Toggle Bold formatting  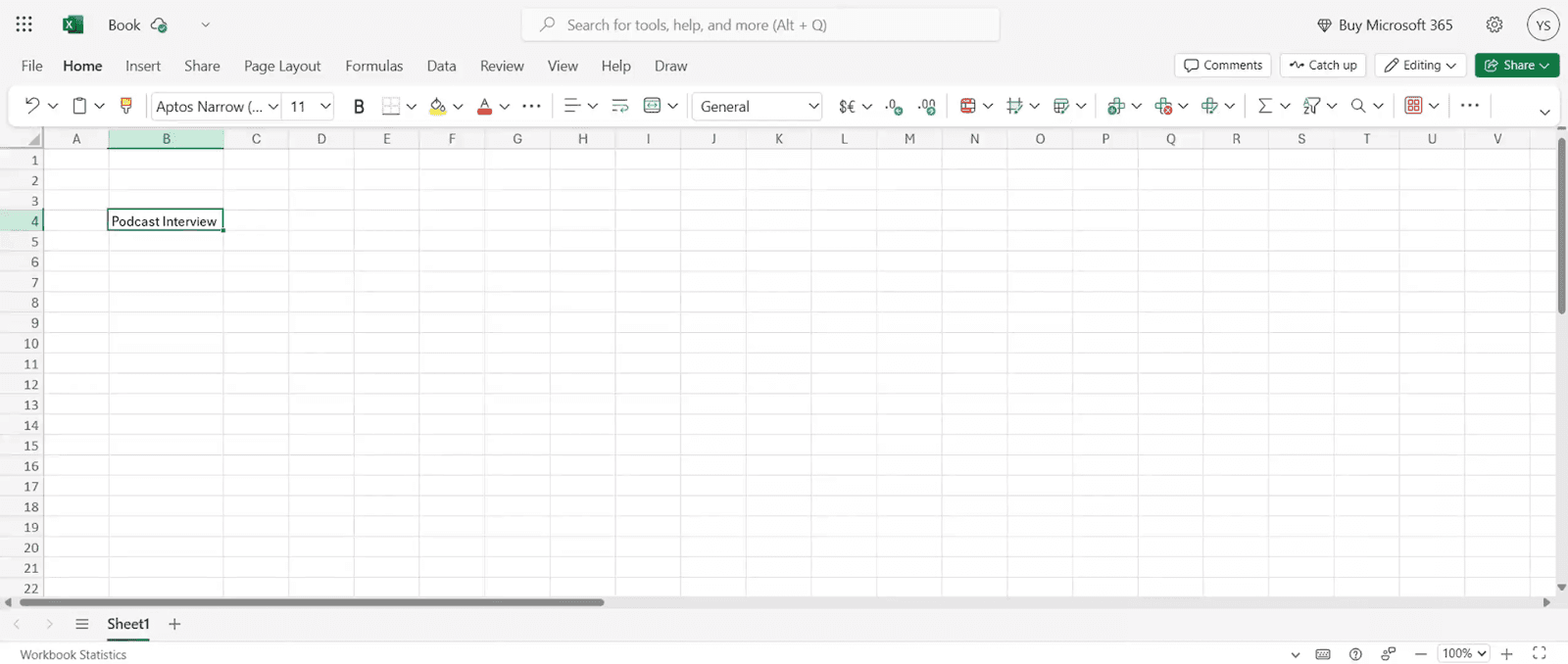tap(359, 106)
